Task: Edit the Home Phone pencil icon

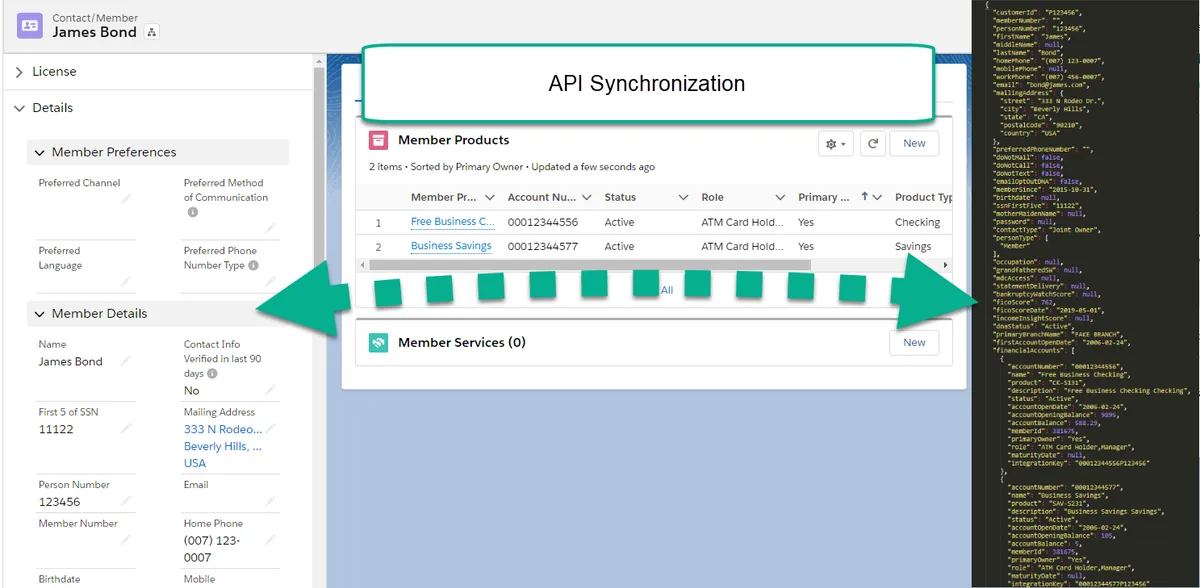Action: pos(270,541)
